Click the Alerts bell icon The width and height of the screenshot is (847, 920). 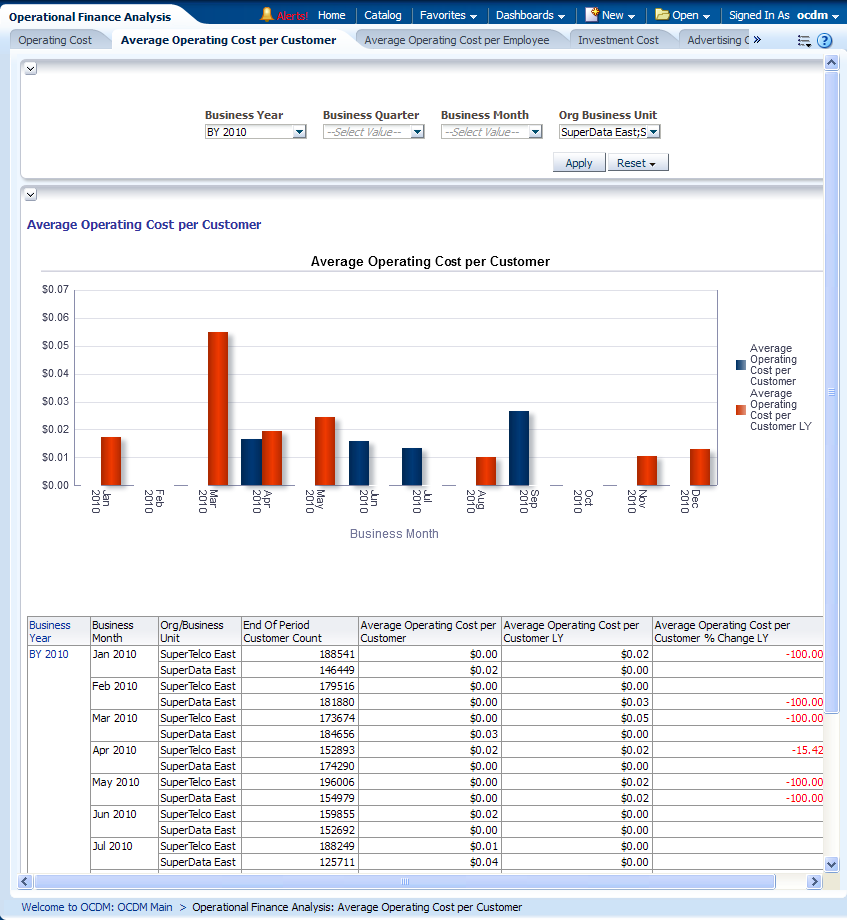pyautogui.click(x=267, y=15)
